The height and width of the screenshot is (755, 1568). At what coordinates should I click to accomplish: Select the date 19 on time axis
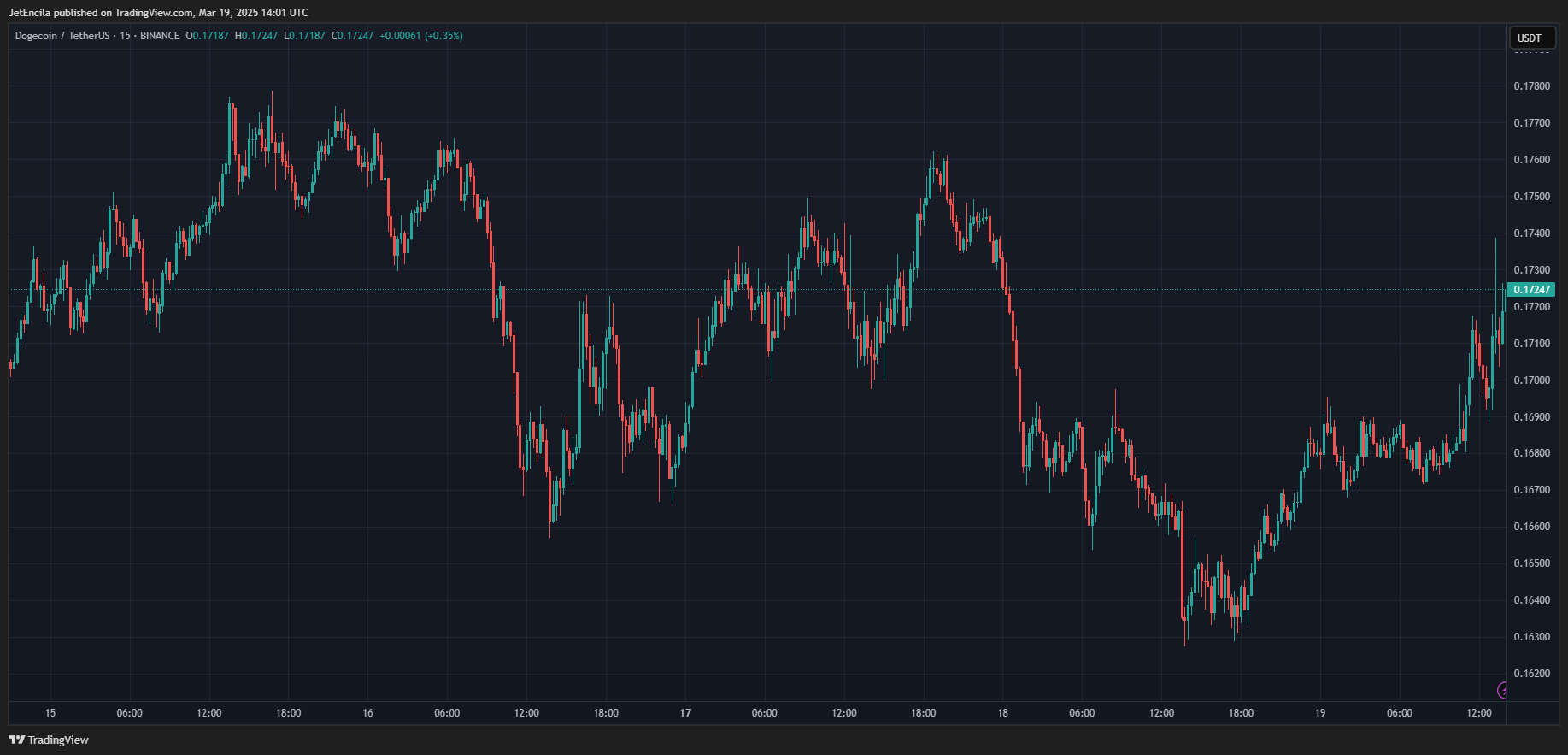pos(1320,713)
